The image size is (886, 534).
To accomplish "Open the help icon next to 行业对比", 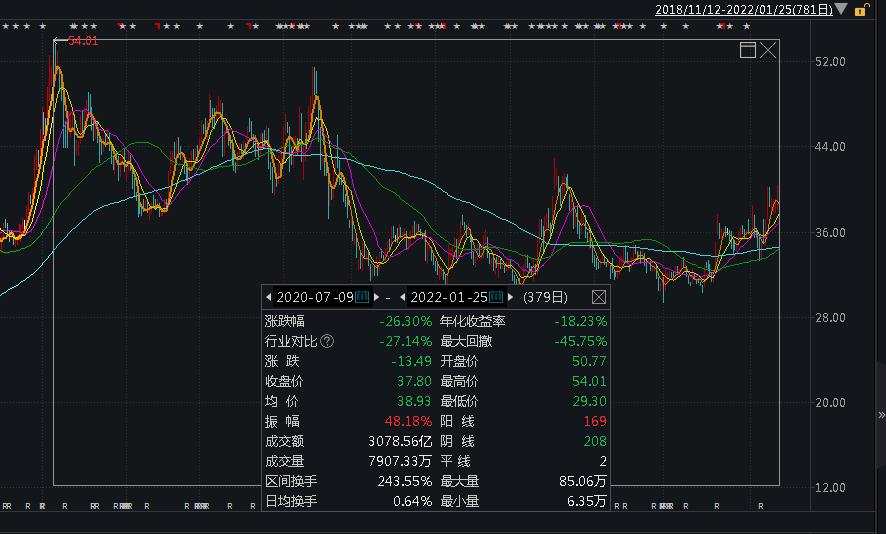I will point(327,341).
